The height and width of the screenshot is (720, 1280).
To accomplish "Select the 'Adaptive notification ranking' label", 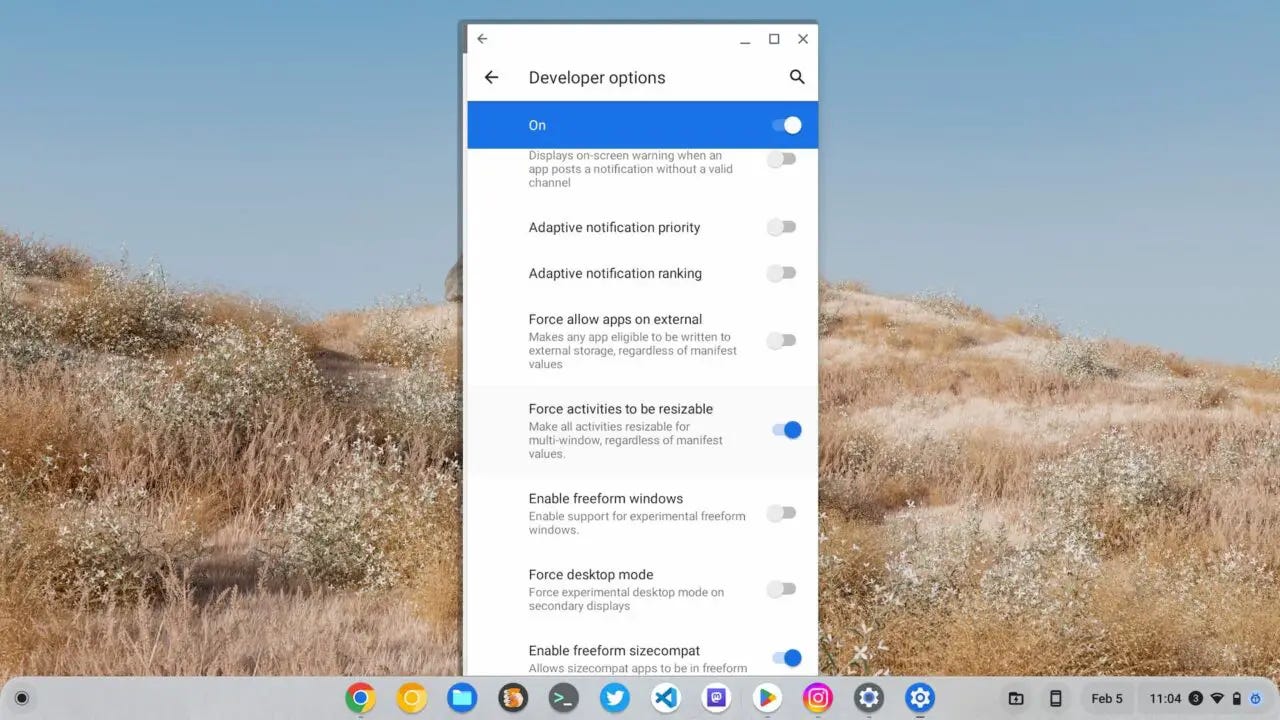I will click(615, 273).
